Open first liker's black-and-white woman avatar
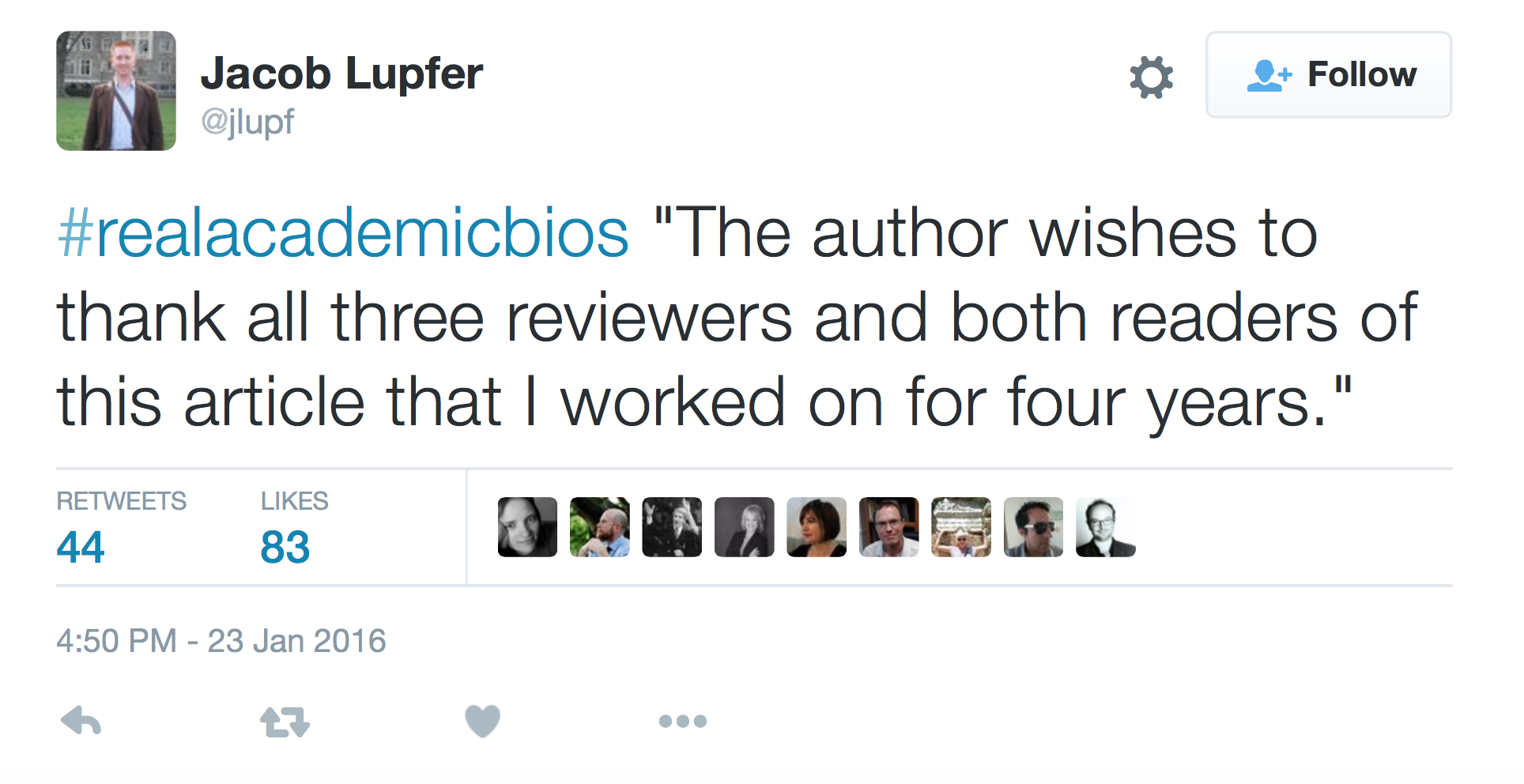The image size is (1524, 784). click(x=527, y=527)
